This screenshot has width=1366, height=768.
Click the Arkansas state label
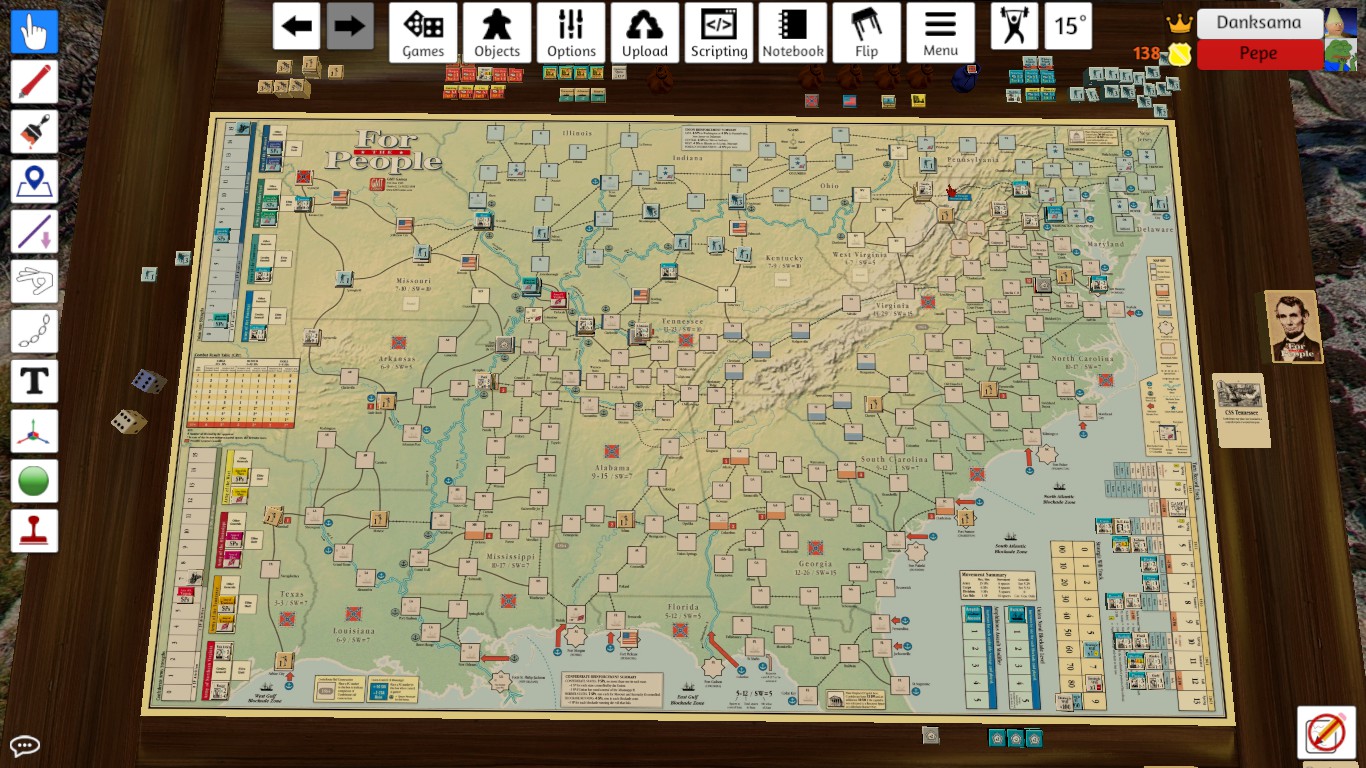pyautogui.click(x=397, y=358)
